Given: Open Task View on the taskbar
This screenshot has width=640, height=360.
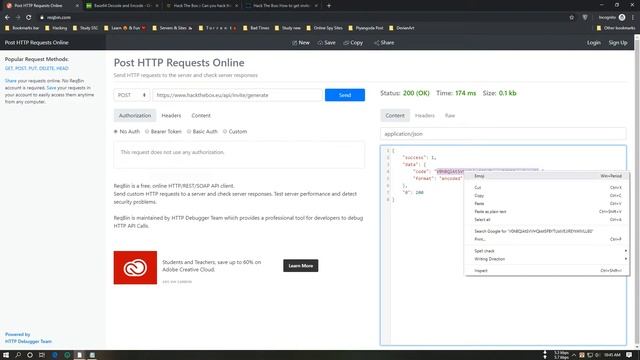Looking at the screenshot, I should (x=42, y=355).
